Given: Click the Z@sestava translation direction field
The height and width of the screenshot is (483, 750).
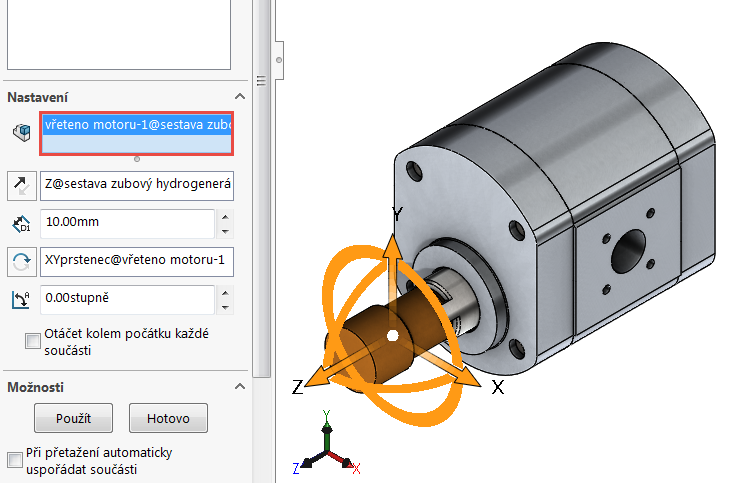Looking at the screenshot, I should pyautogui.click(x=137, y=186).
